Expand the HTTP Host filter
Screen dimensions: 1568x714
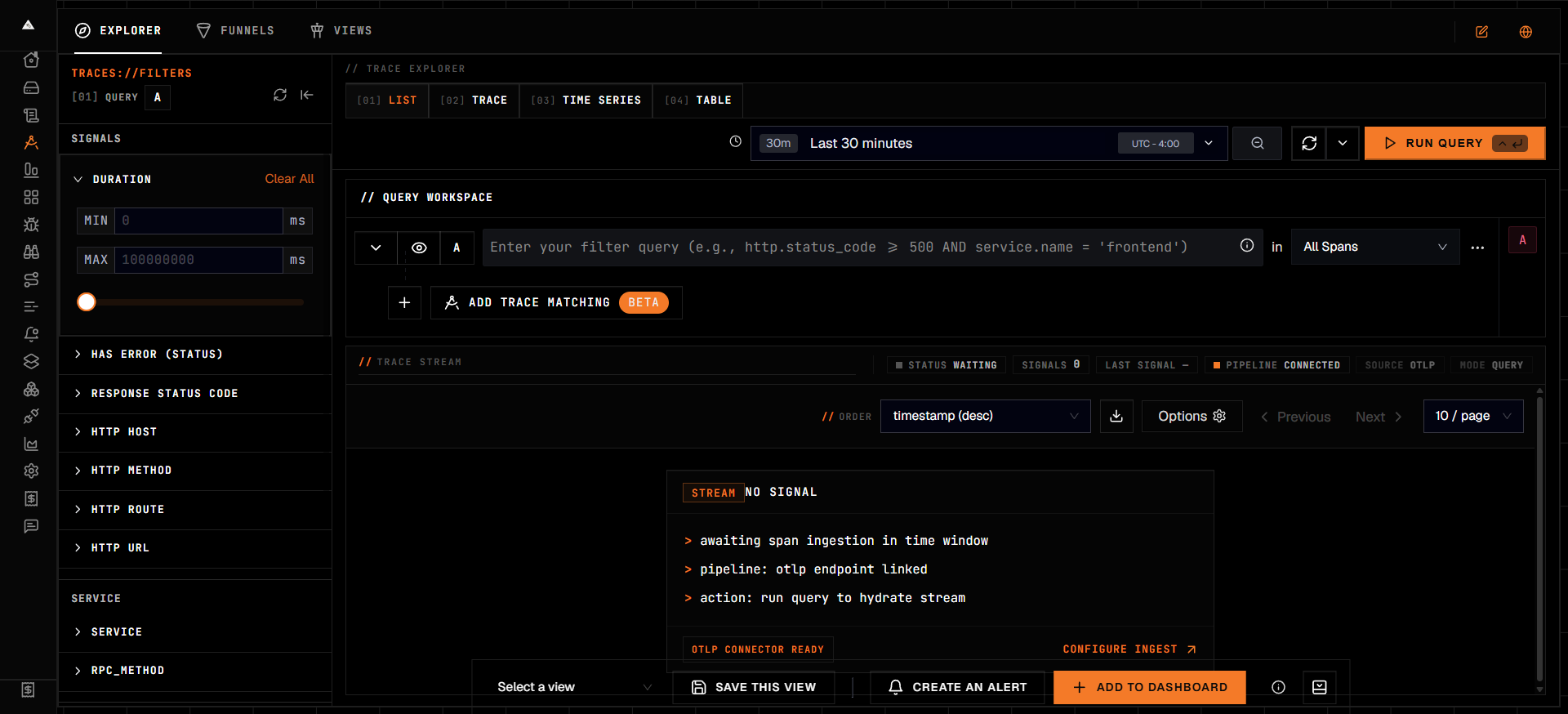(x=194, y=432)
